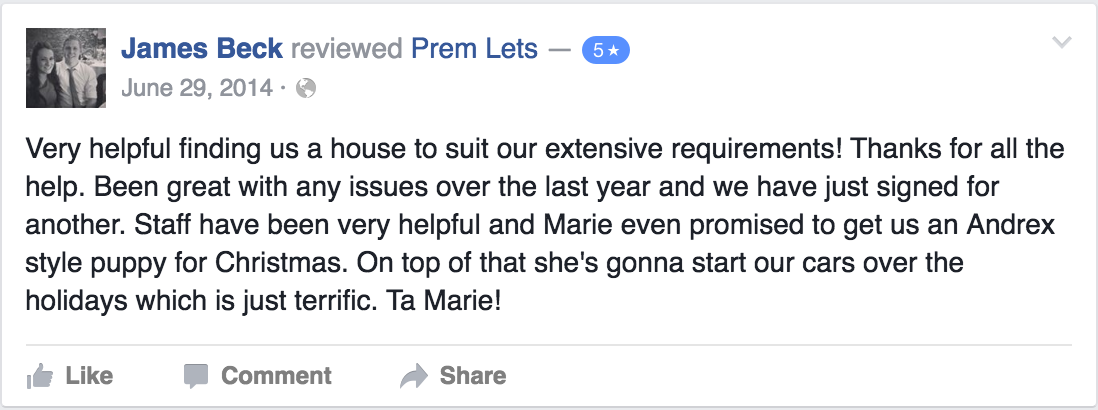Viewport: 1098px width, 410px height.
Task: Click the review text's first line
Action: [545, 149]
